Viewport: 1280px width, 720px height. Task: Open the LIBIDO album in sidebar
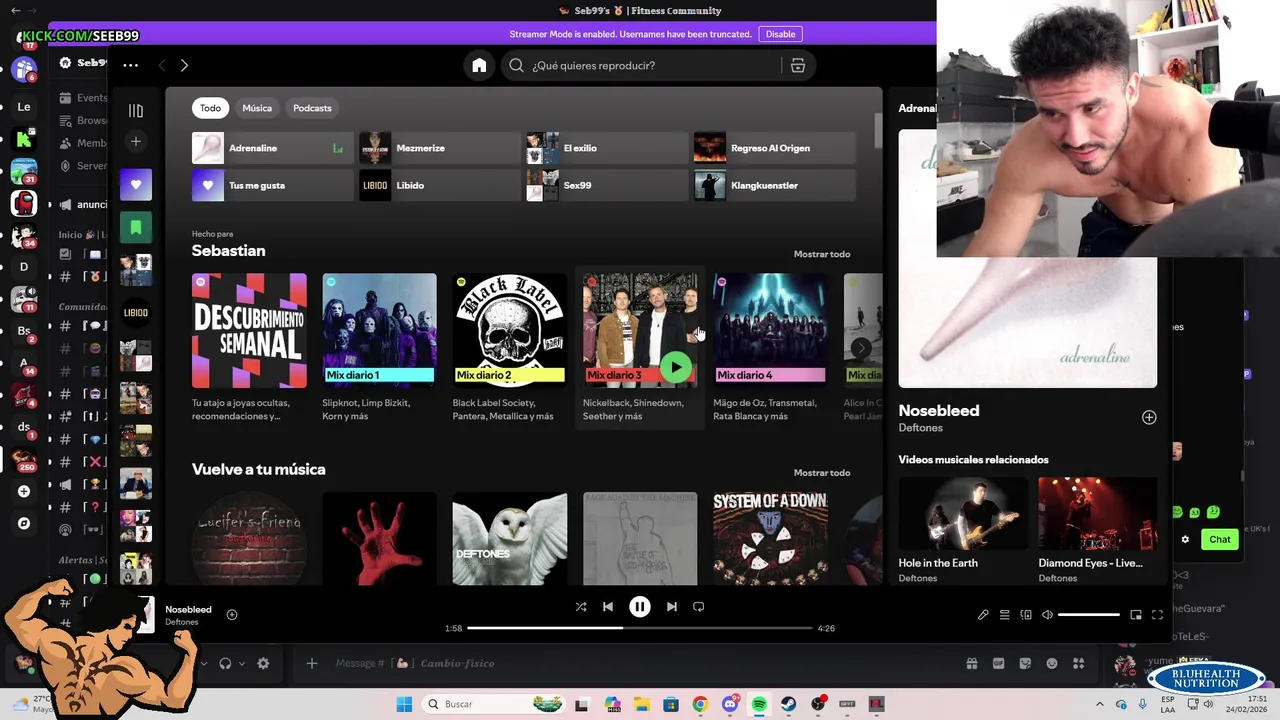pos(136,312)
